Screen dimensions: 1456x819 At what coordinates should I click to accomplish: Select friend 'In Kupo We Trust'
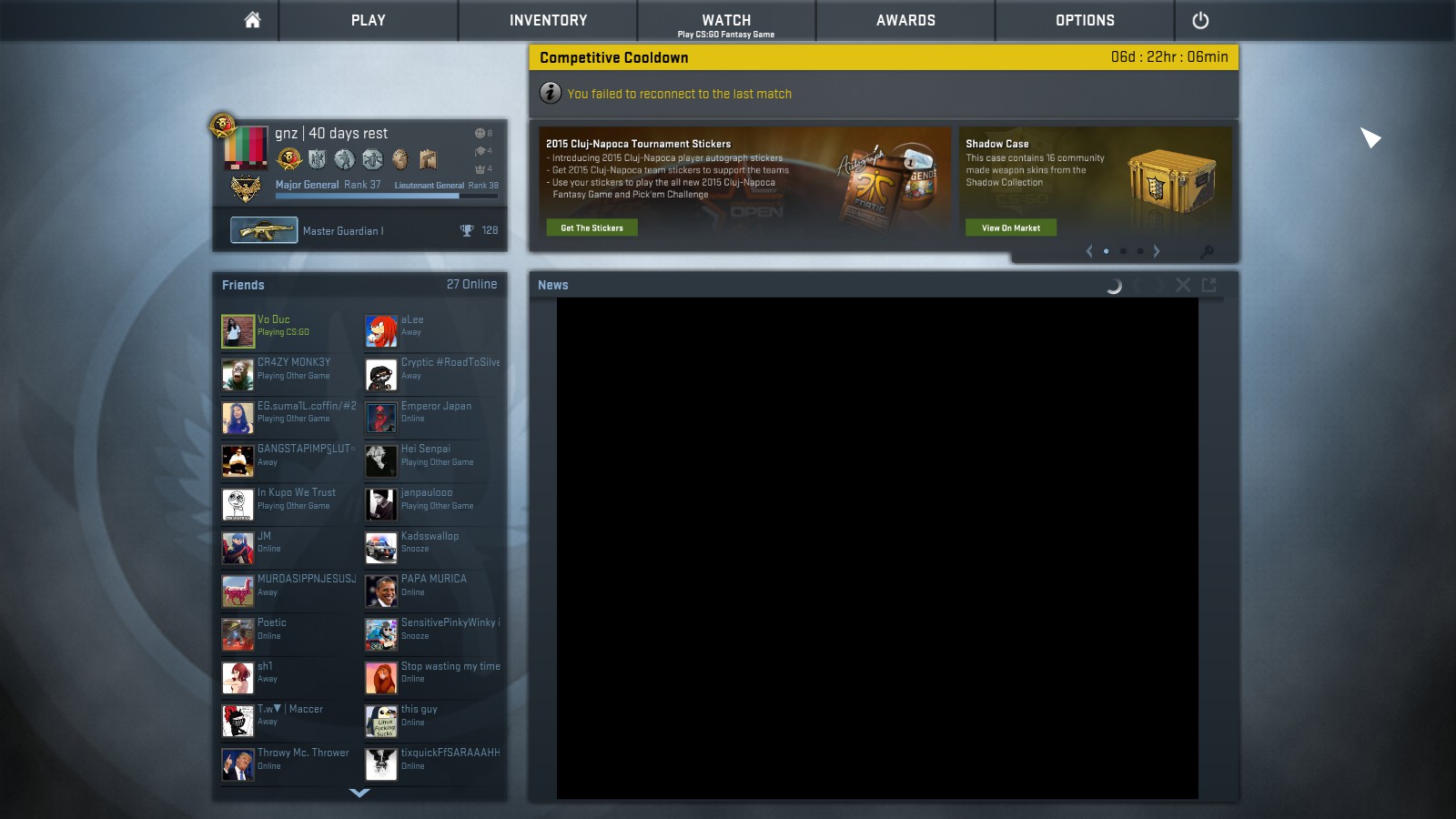click(x=289, y=504)
